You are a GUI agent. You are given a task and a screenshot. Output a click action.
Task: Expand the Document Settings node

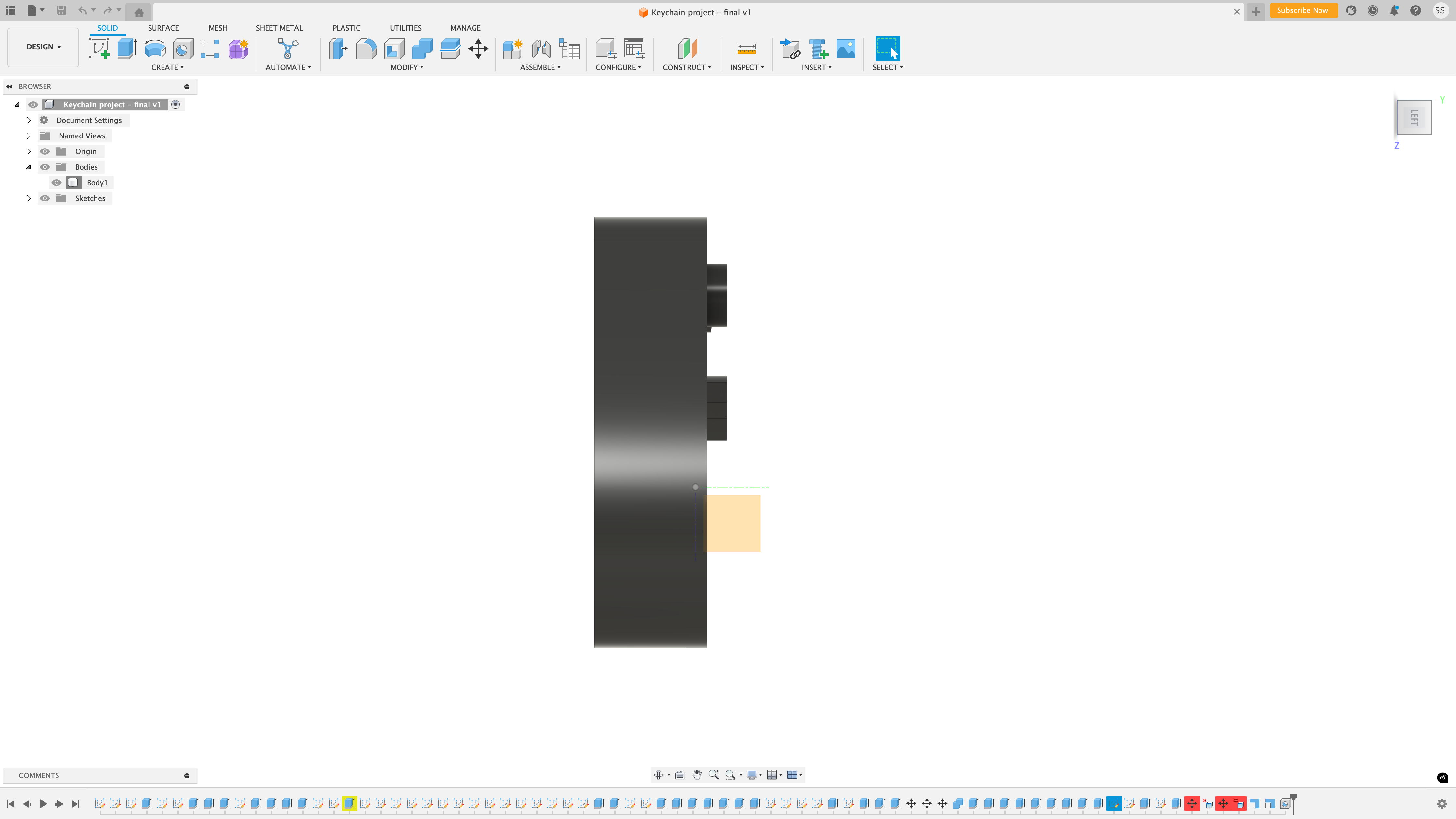[x=28, y=120]
